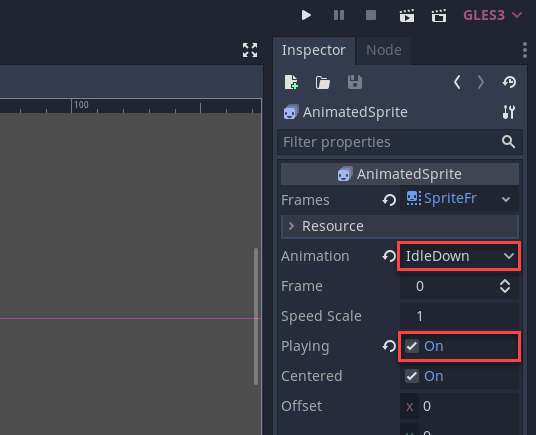The image size is (536, 435).
Task: Toggle the Playing checkbox
Action: (412, 346)
